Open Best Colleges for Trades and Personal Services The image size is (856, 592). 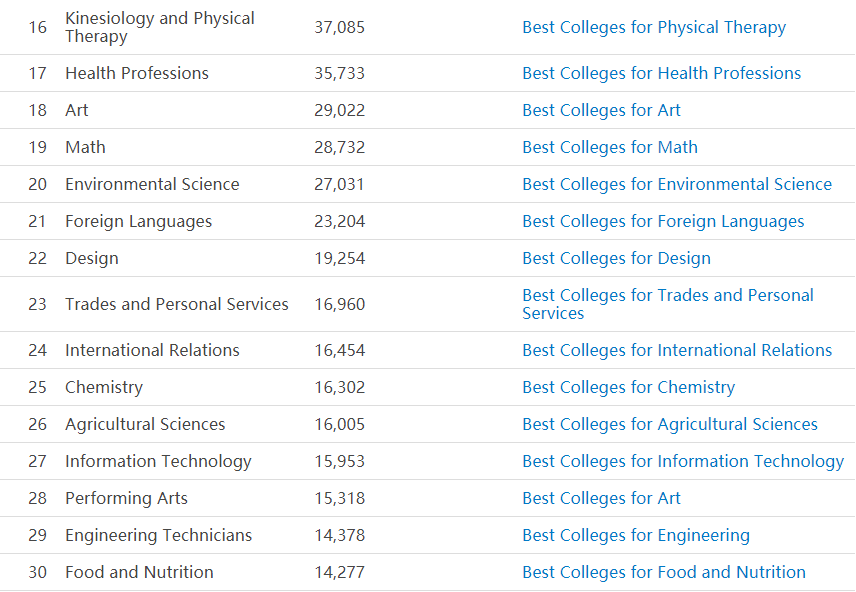point(668,304)
